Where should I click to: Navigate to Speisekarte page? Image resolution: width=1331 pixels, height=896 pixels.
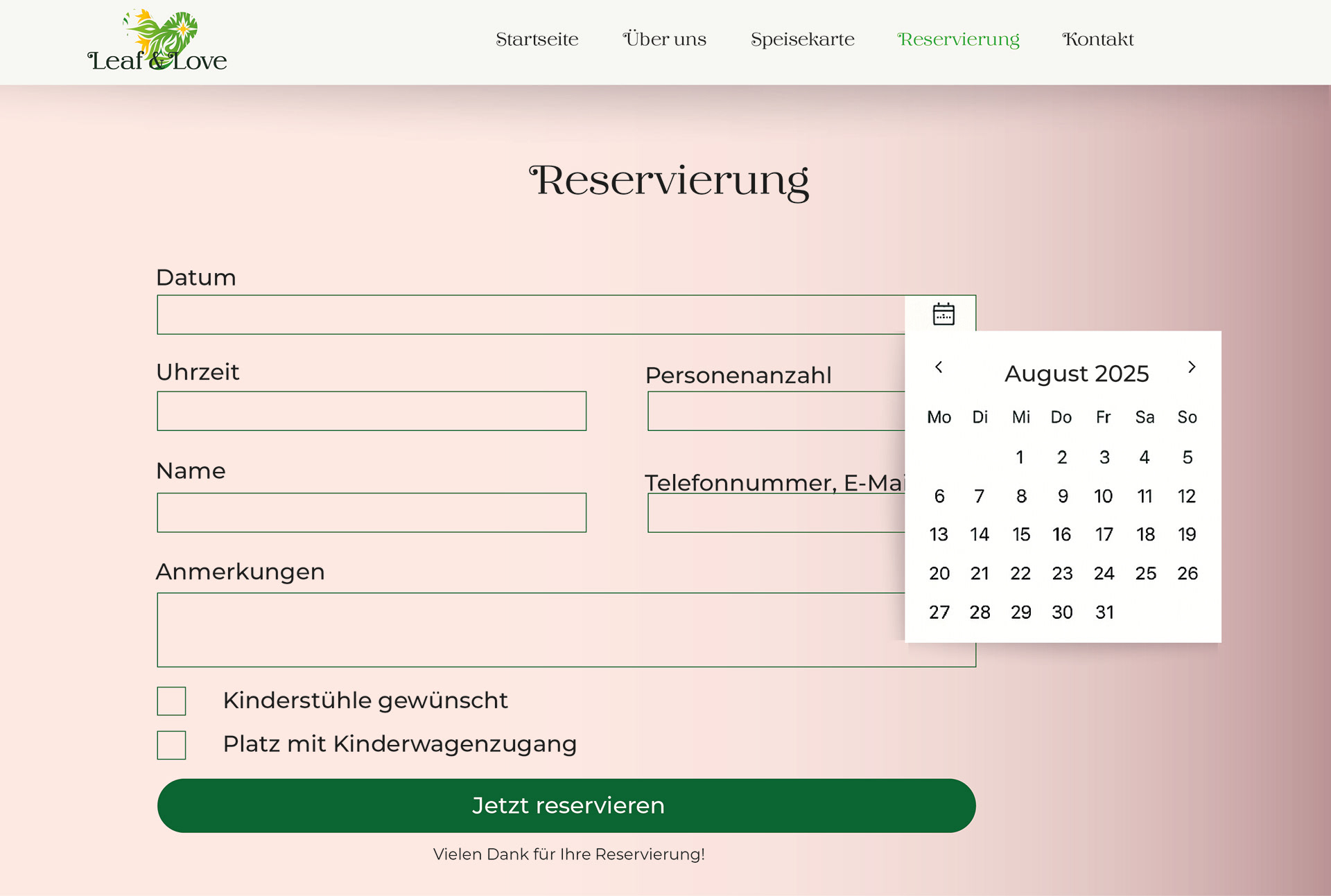[x=802, y=39]
